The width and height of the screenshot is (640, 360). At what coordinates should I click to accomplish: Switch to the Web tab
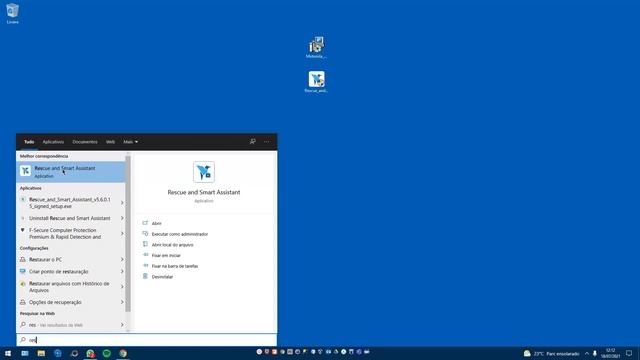click(110, 142)
